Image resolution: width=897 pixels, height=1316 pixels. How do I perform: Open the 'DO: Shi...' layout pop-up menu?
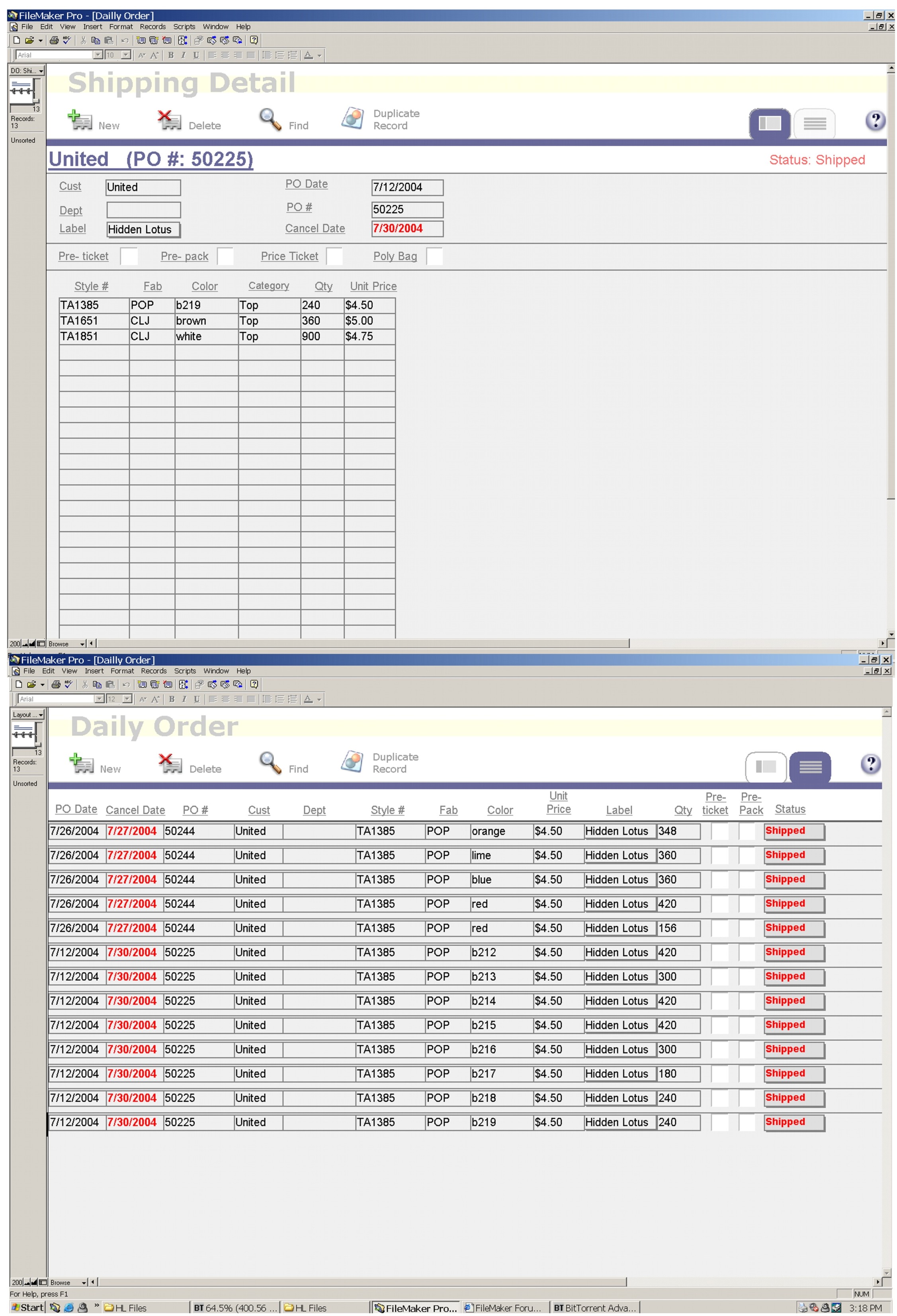[x=27, y=71]
